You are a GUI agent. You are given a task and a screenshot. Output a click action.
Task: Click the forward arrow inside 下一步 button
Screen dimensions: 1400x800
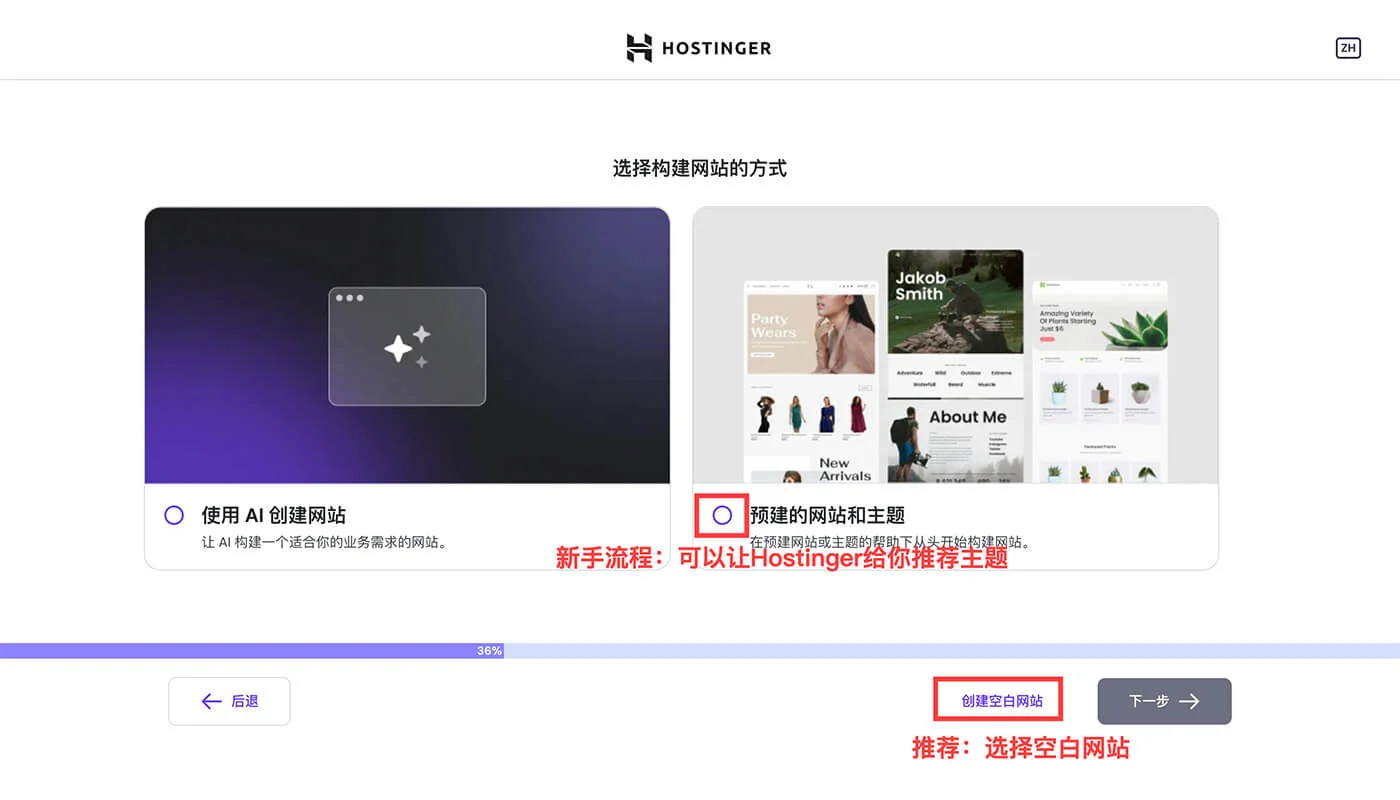[1192, 701]
